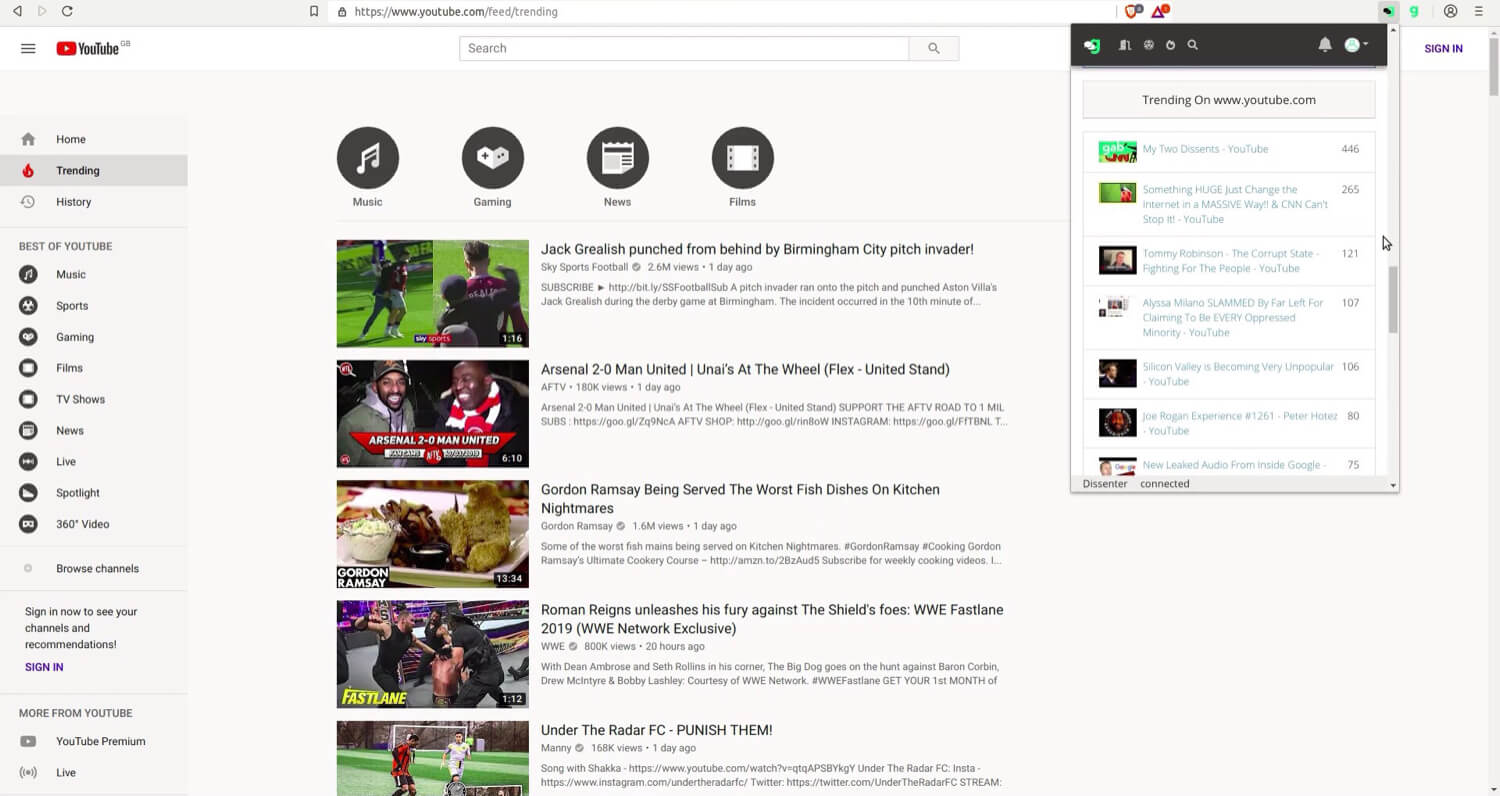Open 'Something HUGE Just Change the Internet' Dissenter link
Viewport: 1500px width, 796px height.
(1236, 204)
